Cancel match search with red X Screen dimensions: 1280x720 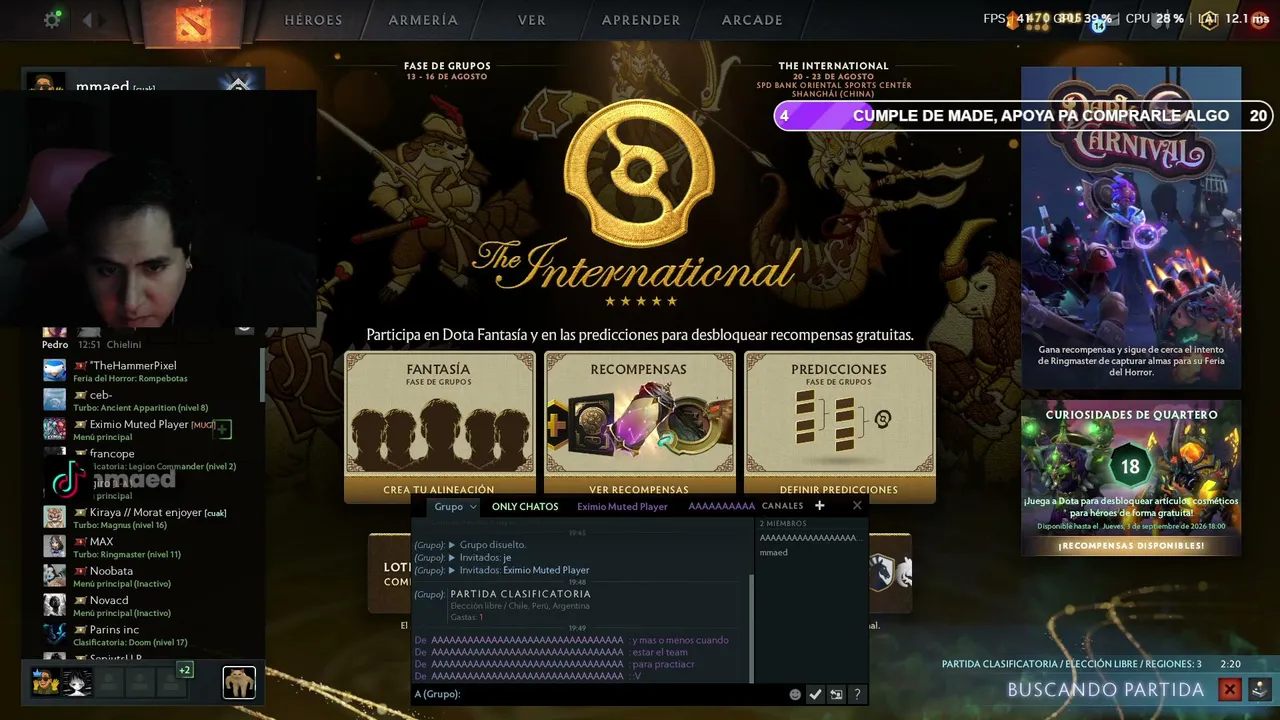(1230, 689)
